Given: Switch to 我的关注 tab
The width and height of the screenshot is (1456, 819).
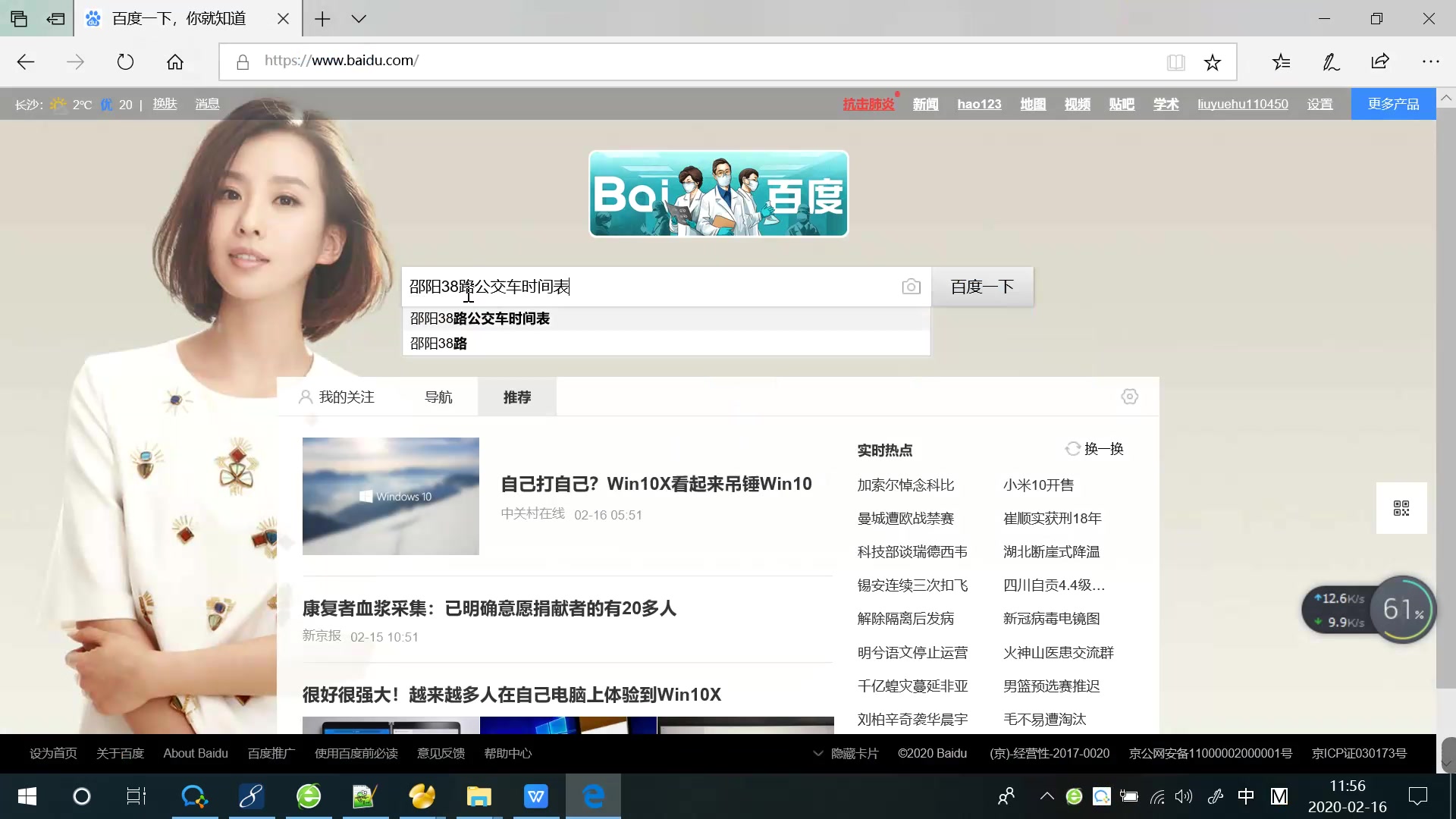Looking at the screenshot, I should coord(337,397).
